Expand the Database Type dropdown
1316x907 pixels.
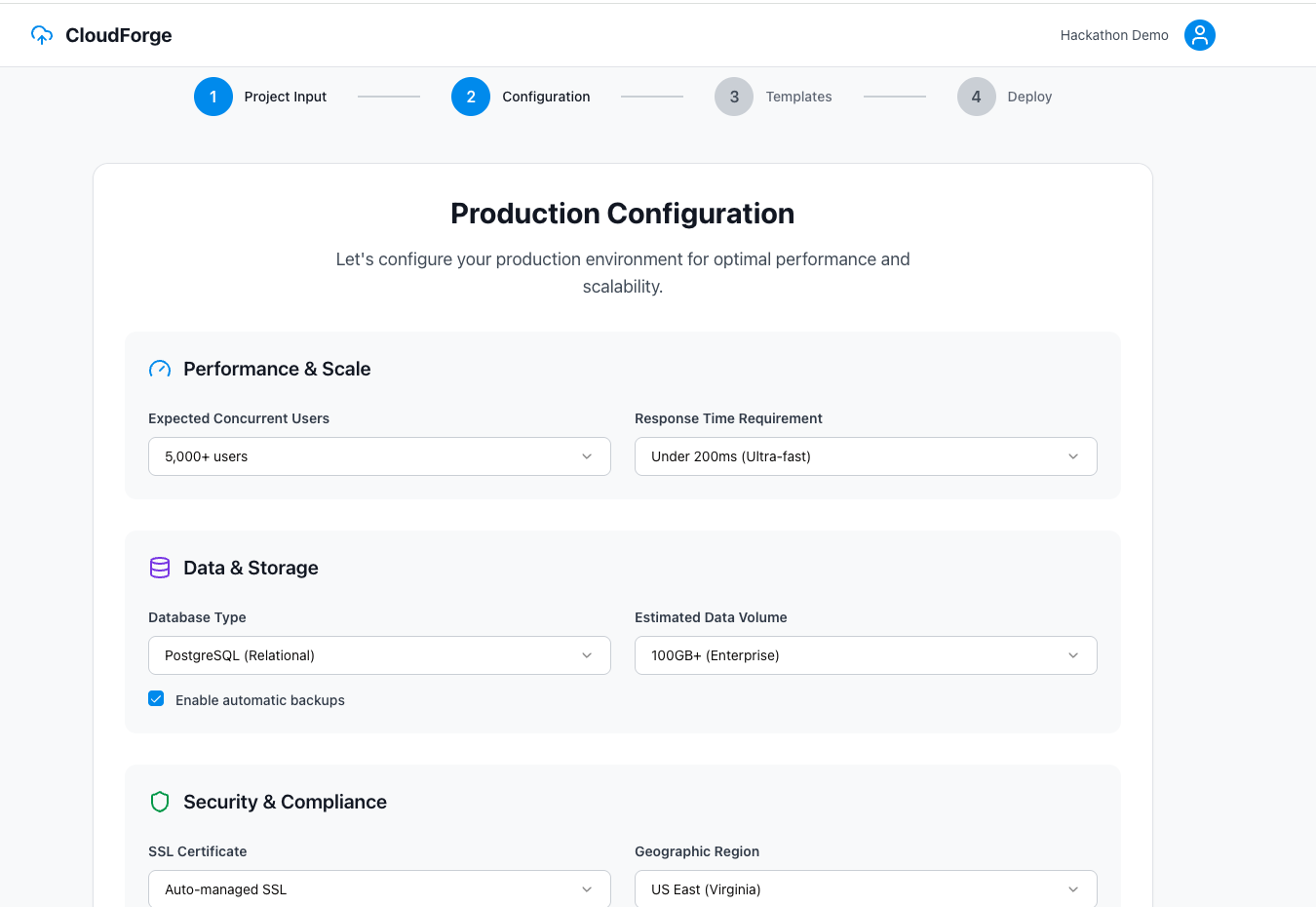click(379, 655)
